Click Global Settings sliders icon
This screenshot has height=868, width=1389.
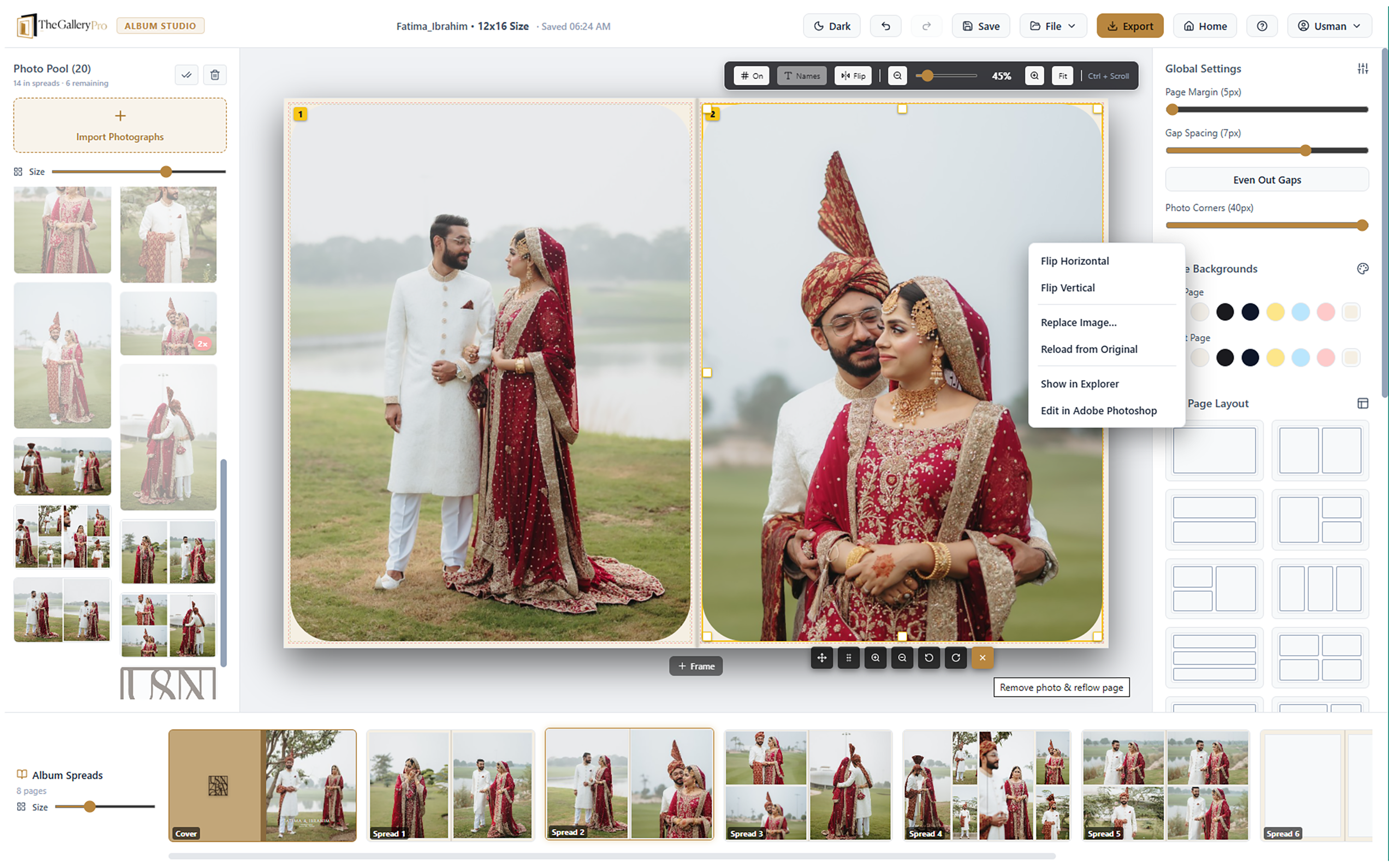1362,69
